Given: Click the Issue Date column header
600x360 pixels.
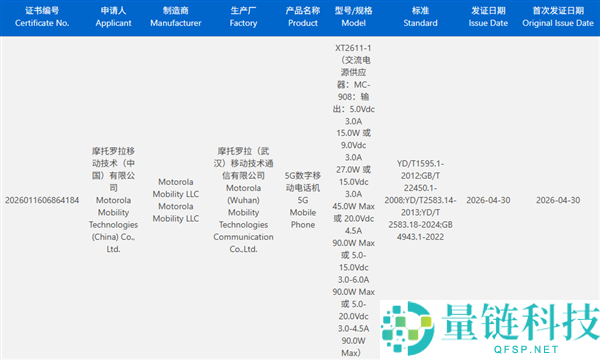Looking at the screenshot, I should 488,17.
